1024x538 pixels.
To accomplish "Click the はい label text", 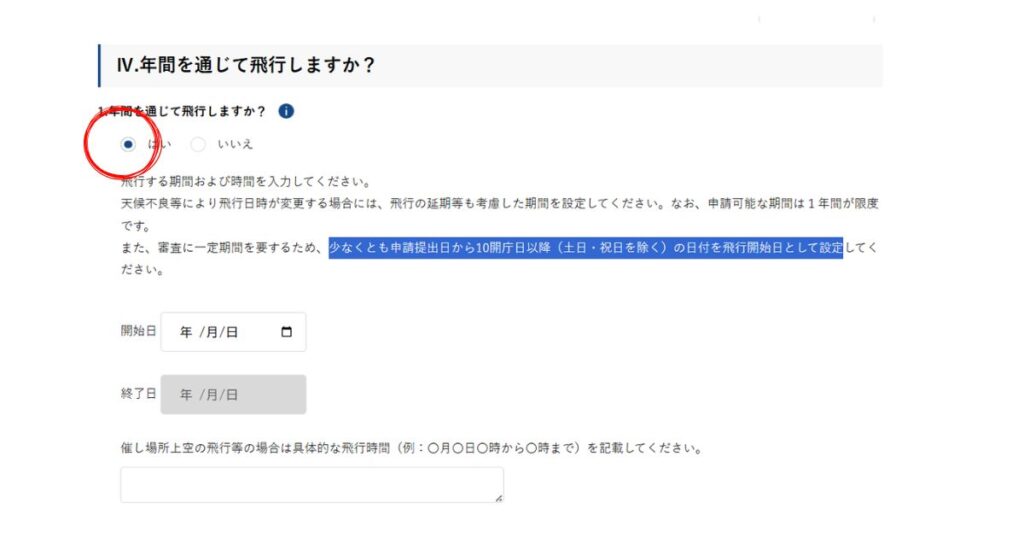I will point(159,144).
